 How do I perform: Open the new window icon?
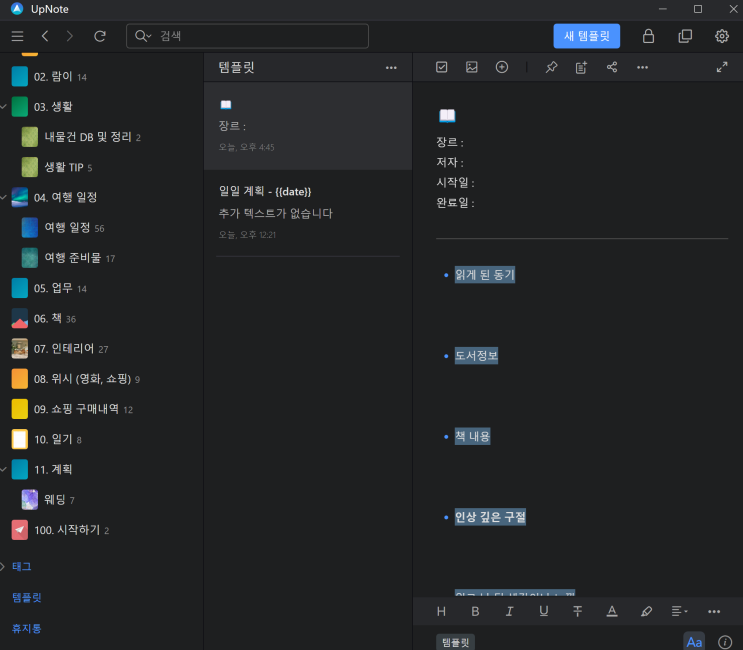[685, 36]
